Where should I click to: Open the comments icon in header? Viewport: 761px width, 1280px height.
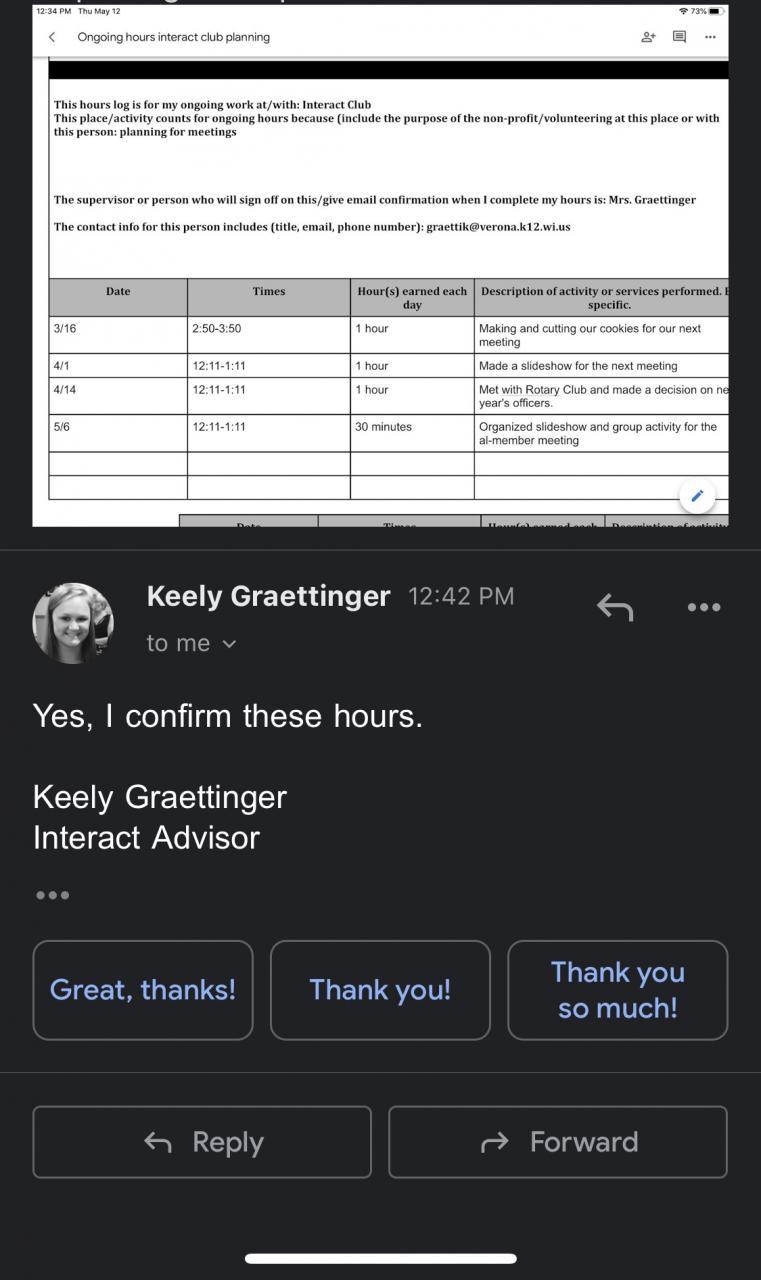click(x=679, y=37)
